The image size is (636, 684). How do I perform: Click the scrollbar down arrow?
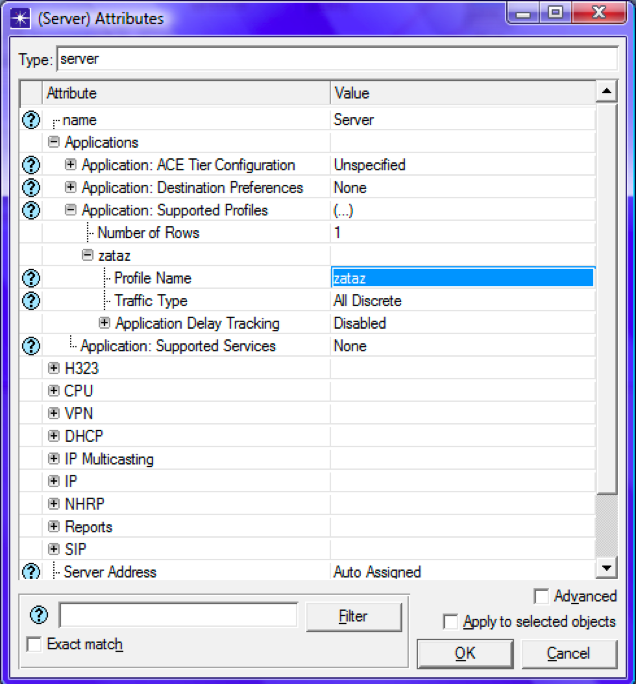click(606, 568)
